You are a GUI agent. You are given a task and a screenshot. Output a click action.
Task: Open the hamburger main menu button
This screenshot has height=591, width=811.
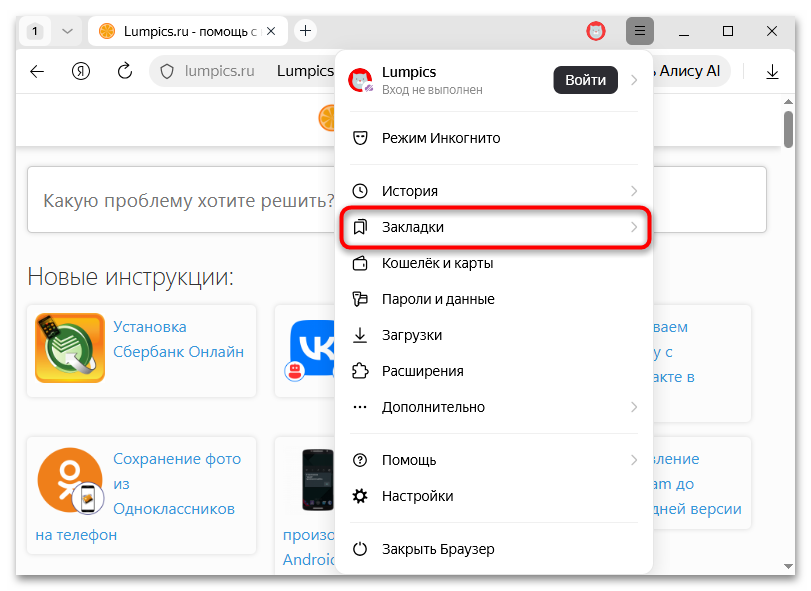tap(639, 31)
